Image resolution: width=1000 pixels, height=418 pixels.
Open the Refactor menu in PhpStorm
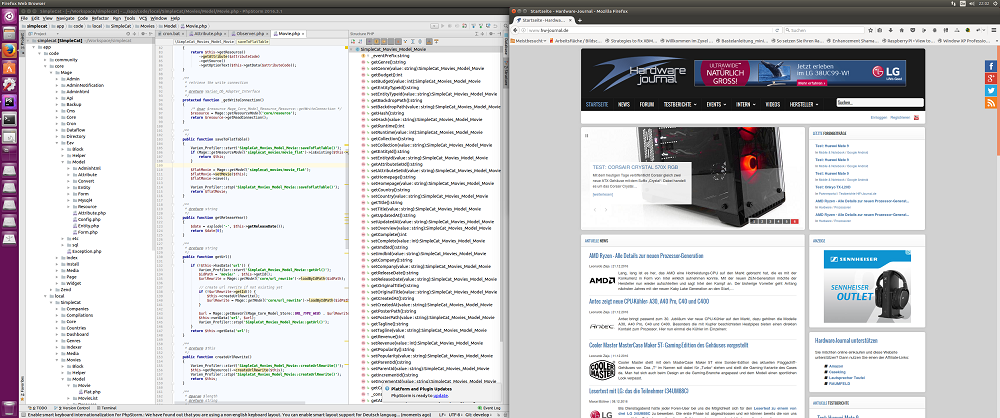click(100, 19)
